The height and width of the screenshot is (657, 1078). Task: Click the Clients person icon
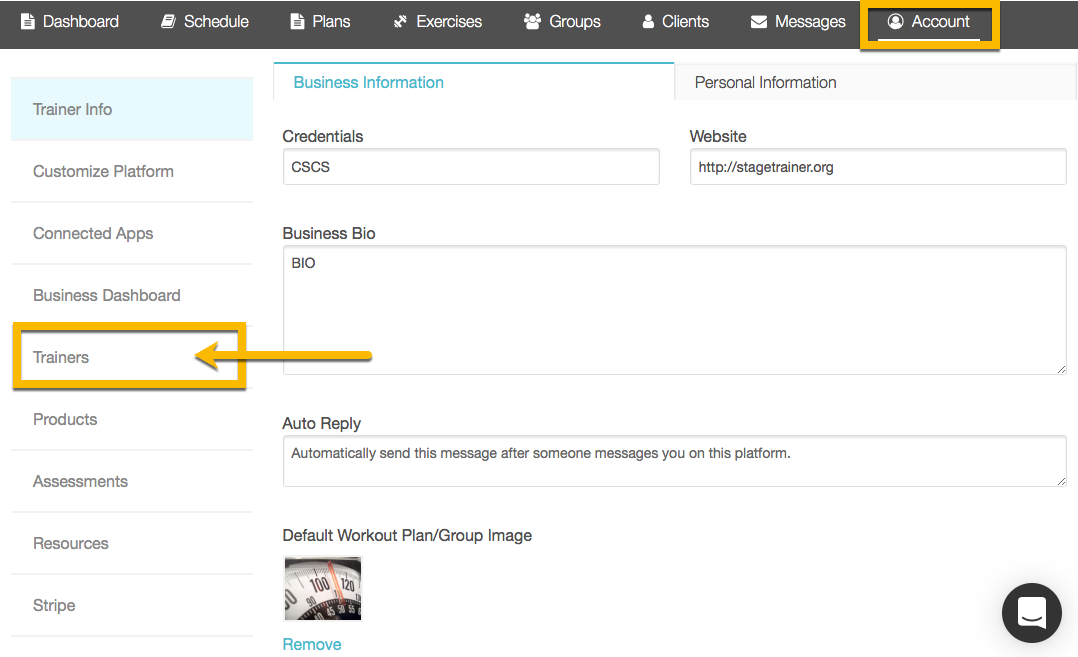point(648,22)
